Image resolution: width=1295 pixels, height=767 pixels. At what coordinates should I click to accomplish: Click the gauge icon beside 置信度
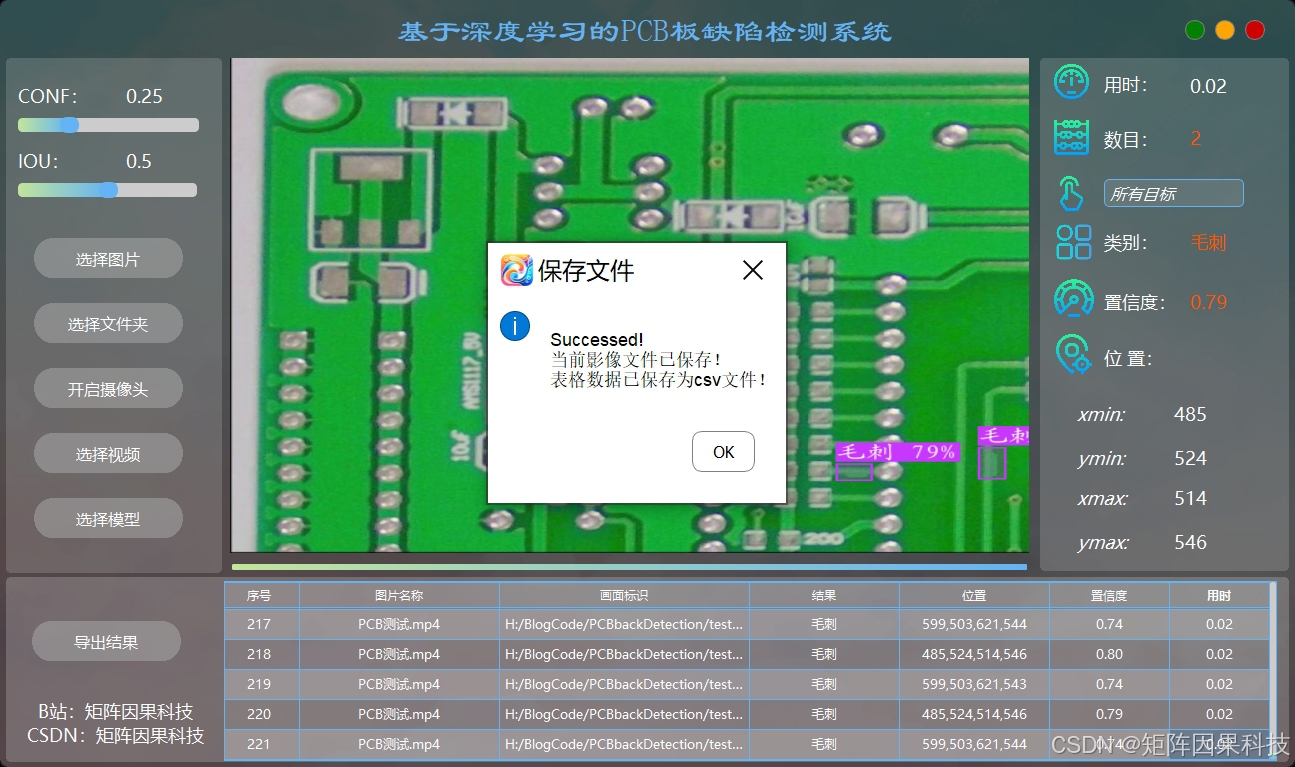[x=1073, y=299]
